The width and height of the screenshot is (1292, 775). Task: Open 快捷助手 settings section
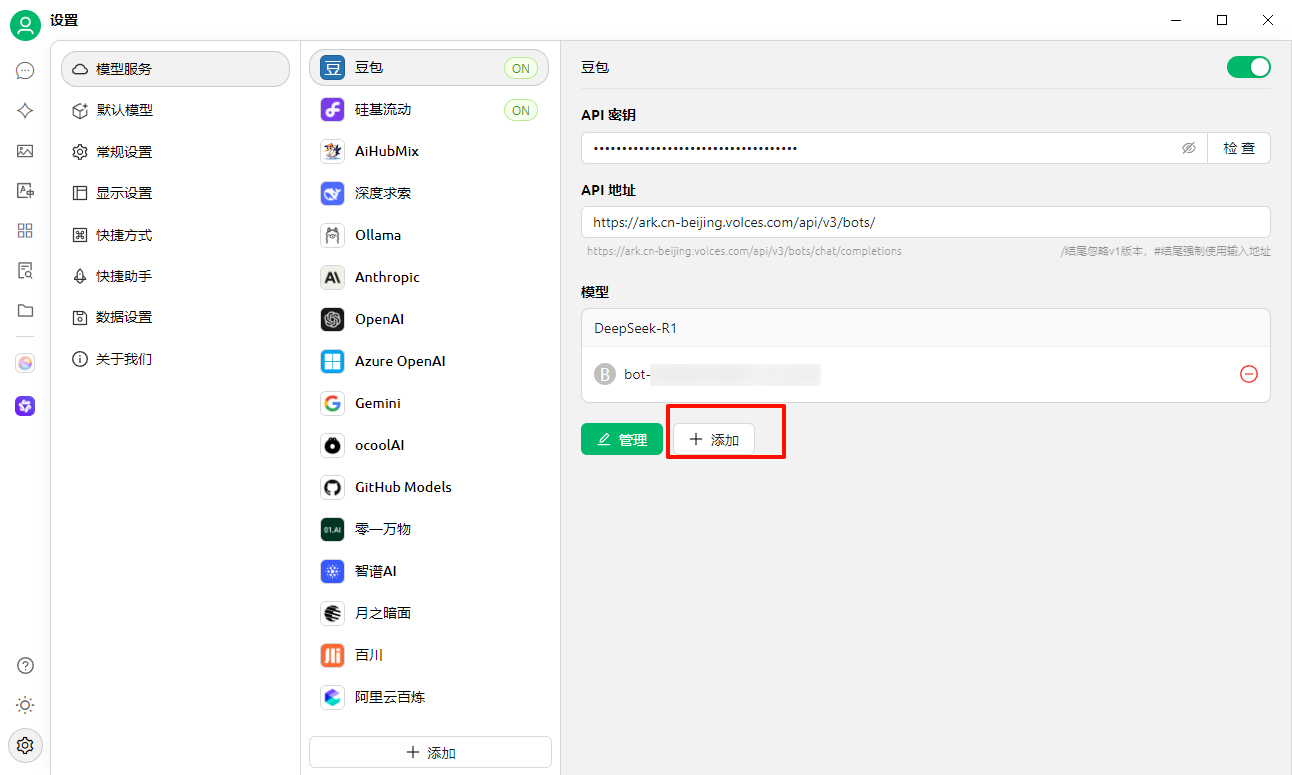click(x=176, y=276)
